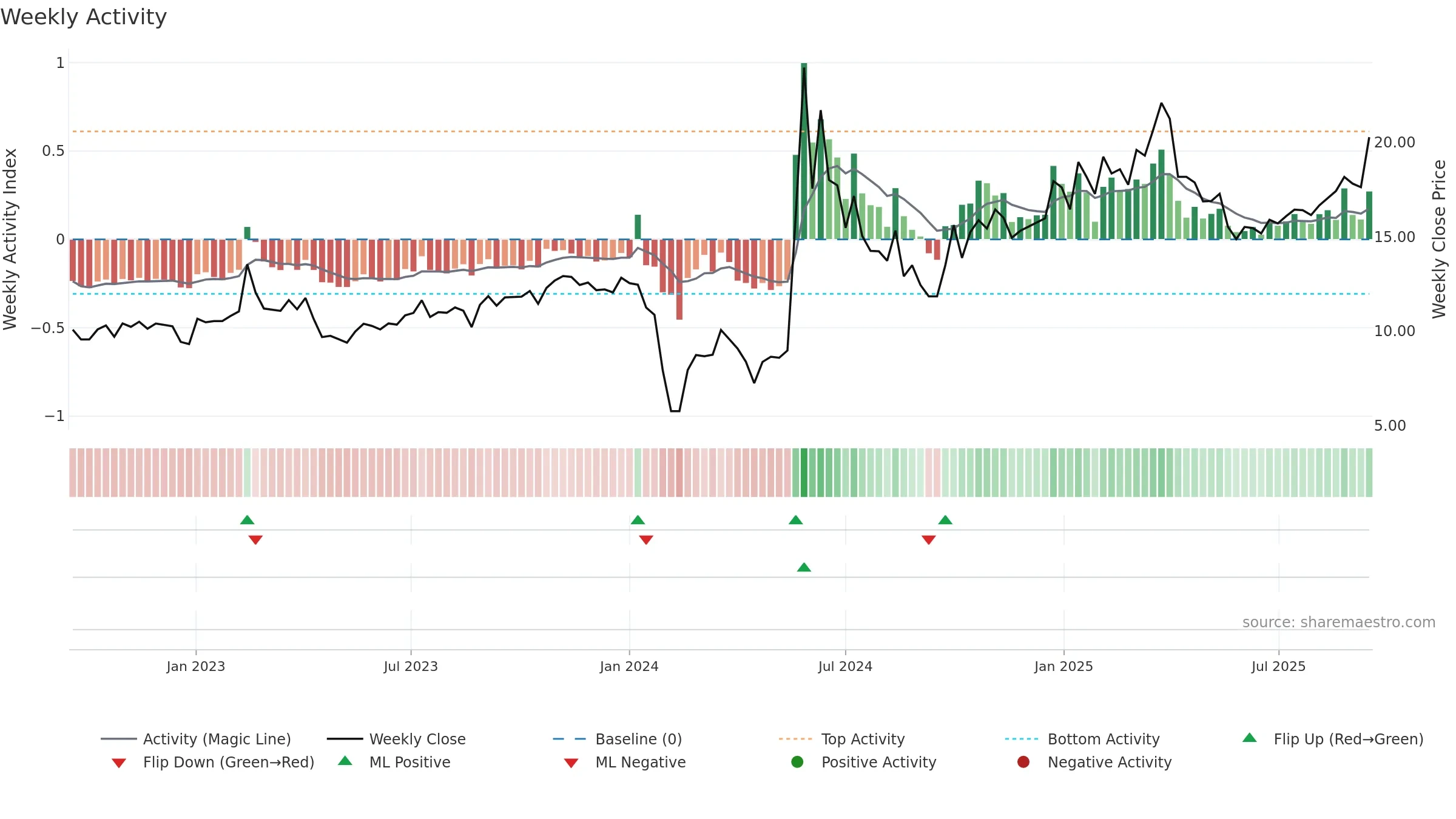Click the red flip-down marker after Jul 2024

point(929,540)
